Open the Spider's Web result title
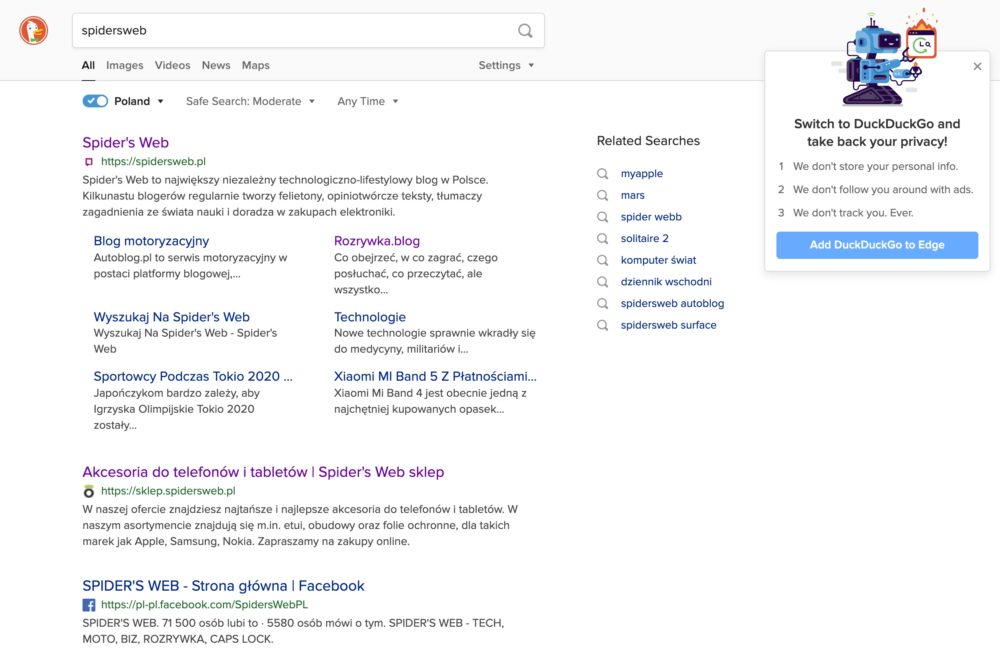1000x666 pixels. pyautogui.click(x=126, y=142)
